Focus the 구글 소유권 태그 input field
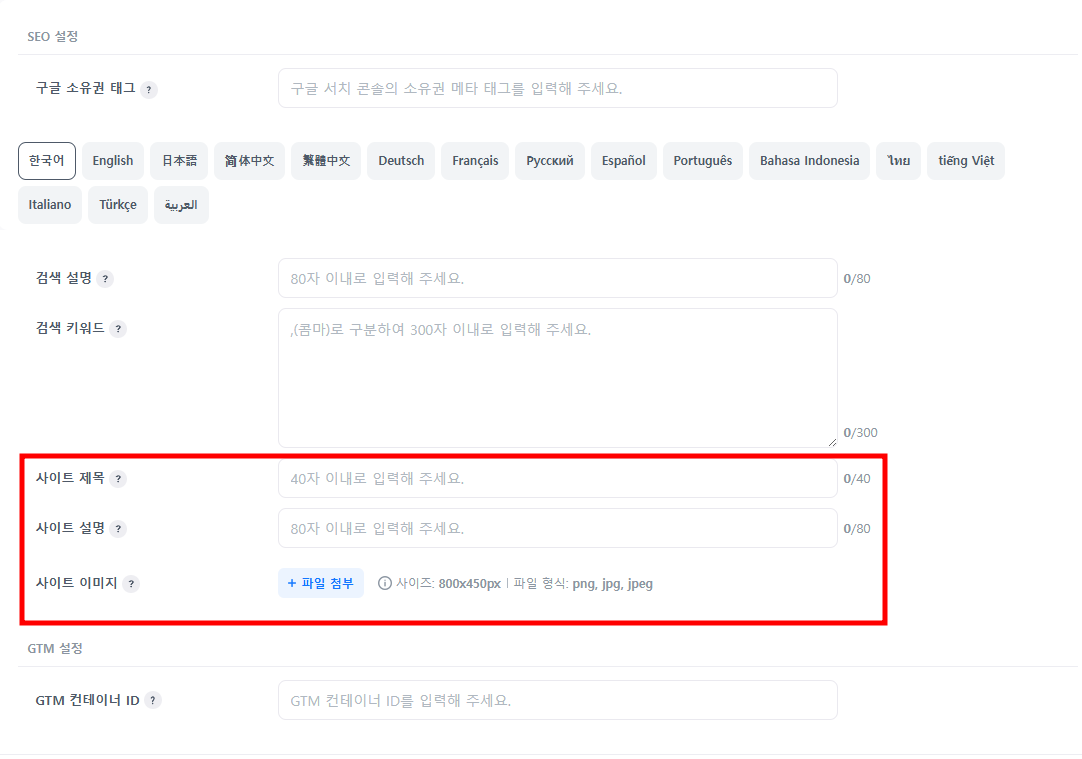1082x759 pixels. [x=557, y=88]
